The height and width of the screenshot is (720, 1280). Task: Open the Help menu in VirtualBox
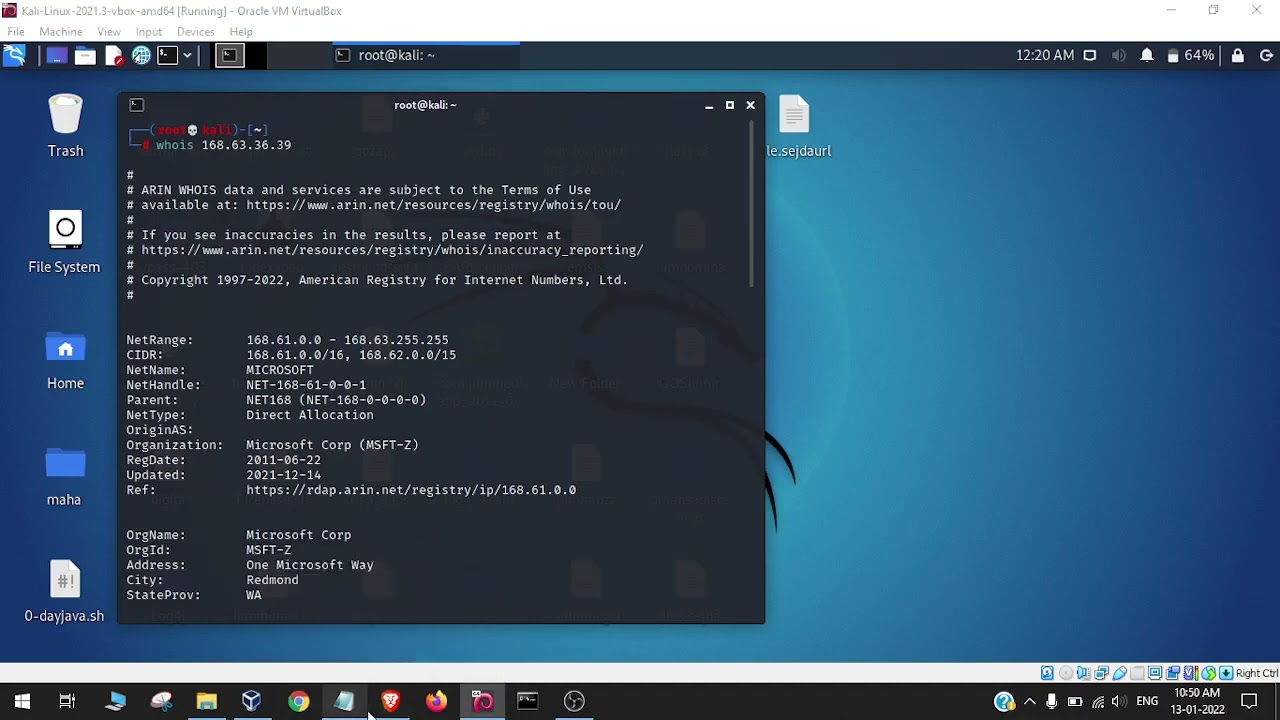pos(241,32)
